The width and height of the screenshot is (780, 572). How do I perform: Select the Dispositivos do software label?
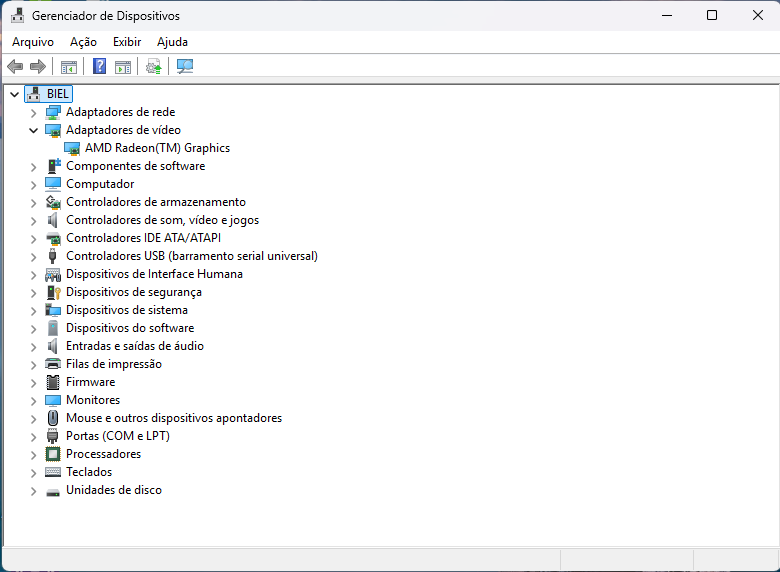[130, 328]
